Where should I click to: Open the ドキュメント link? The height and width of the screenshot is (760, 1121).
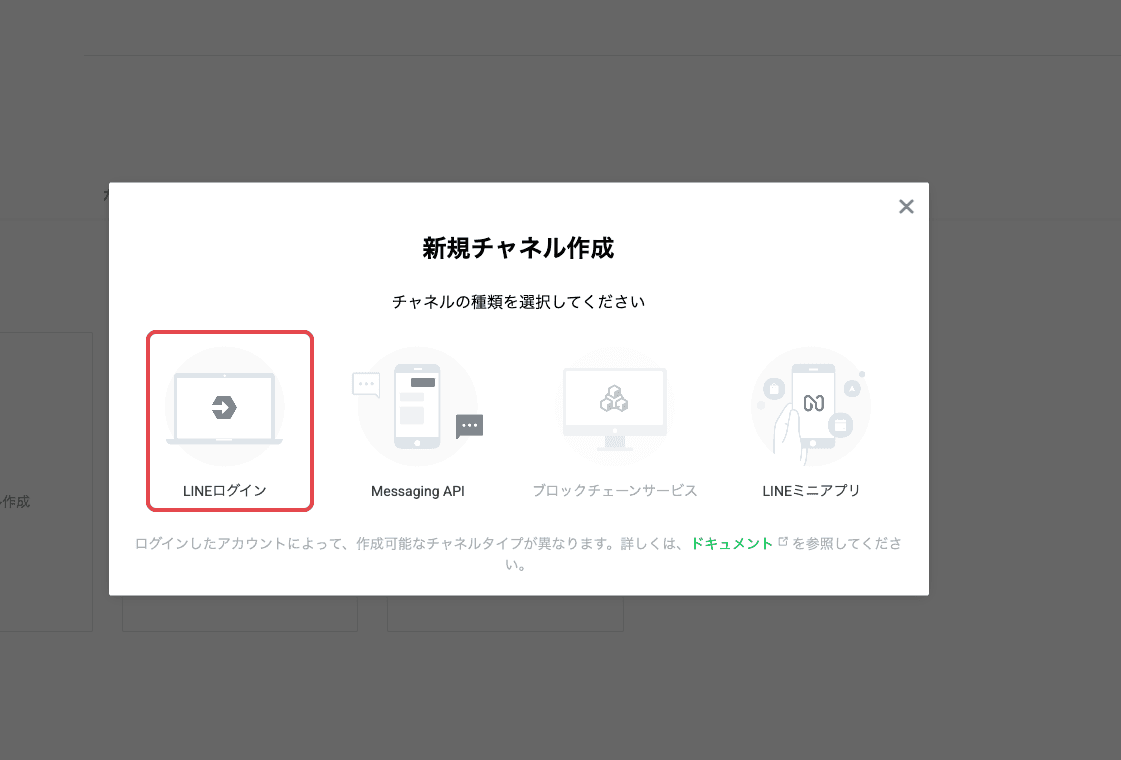click(x=731, y=543)
